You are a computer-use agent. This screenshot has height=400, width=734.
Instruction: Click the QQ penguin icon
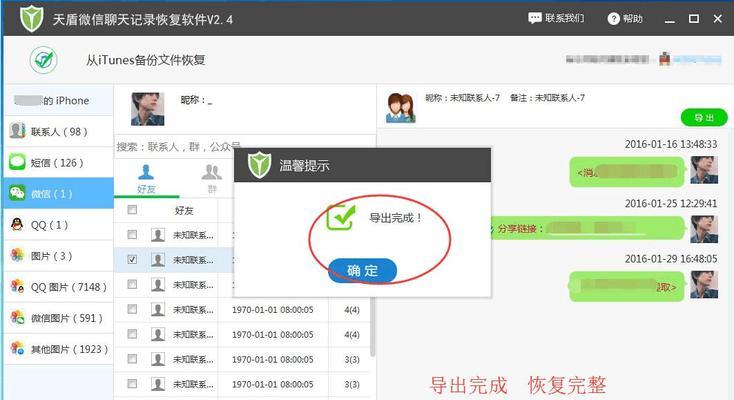click(x=17, y=224)
